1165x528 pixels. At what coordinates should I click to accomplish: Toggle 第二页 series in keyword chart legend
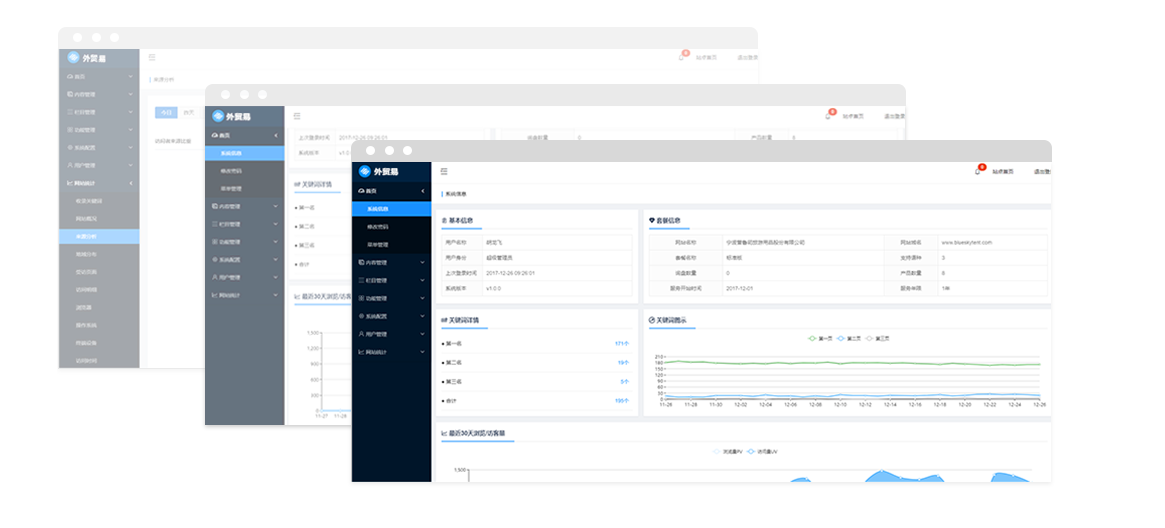point(849,338)
